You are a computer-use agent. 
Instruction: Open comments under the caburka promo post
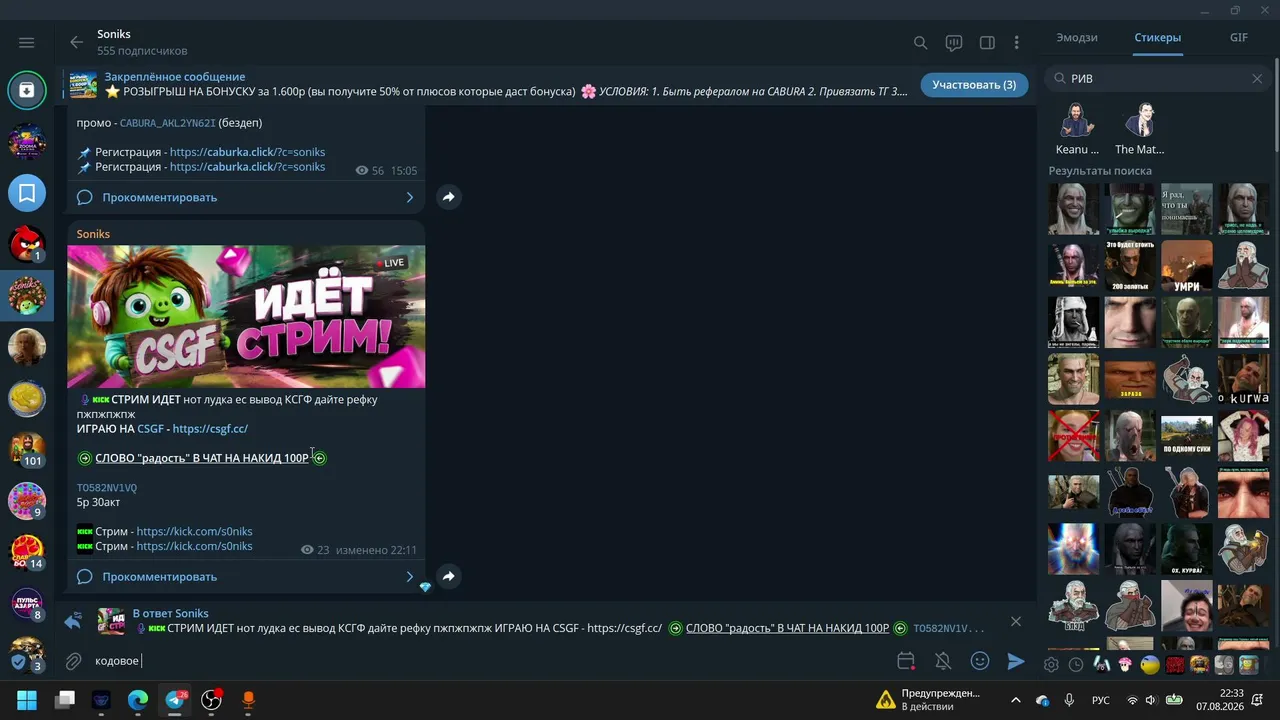coord(246,197)
